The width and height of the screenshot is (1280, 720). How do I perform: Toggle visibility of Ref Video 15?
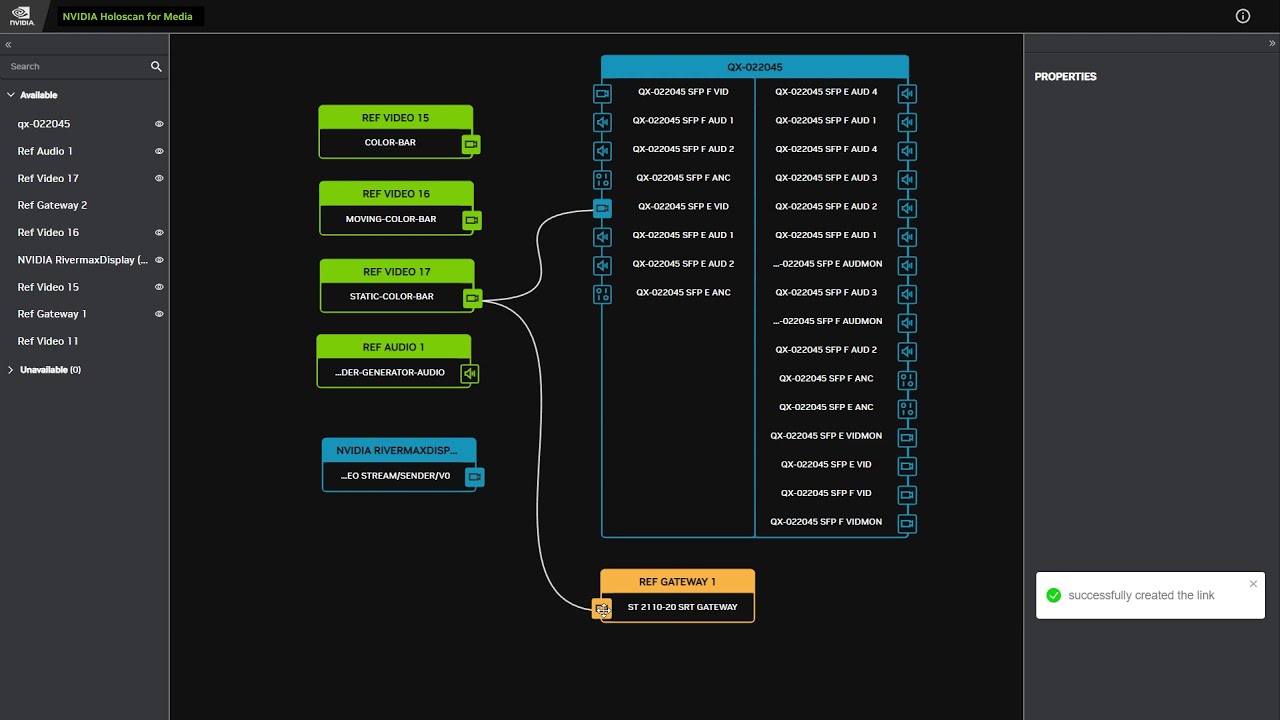[x=159, y=287]
